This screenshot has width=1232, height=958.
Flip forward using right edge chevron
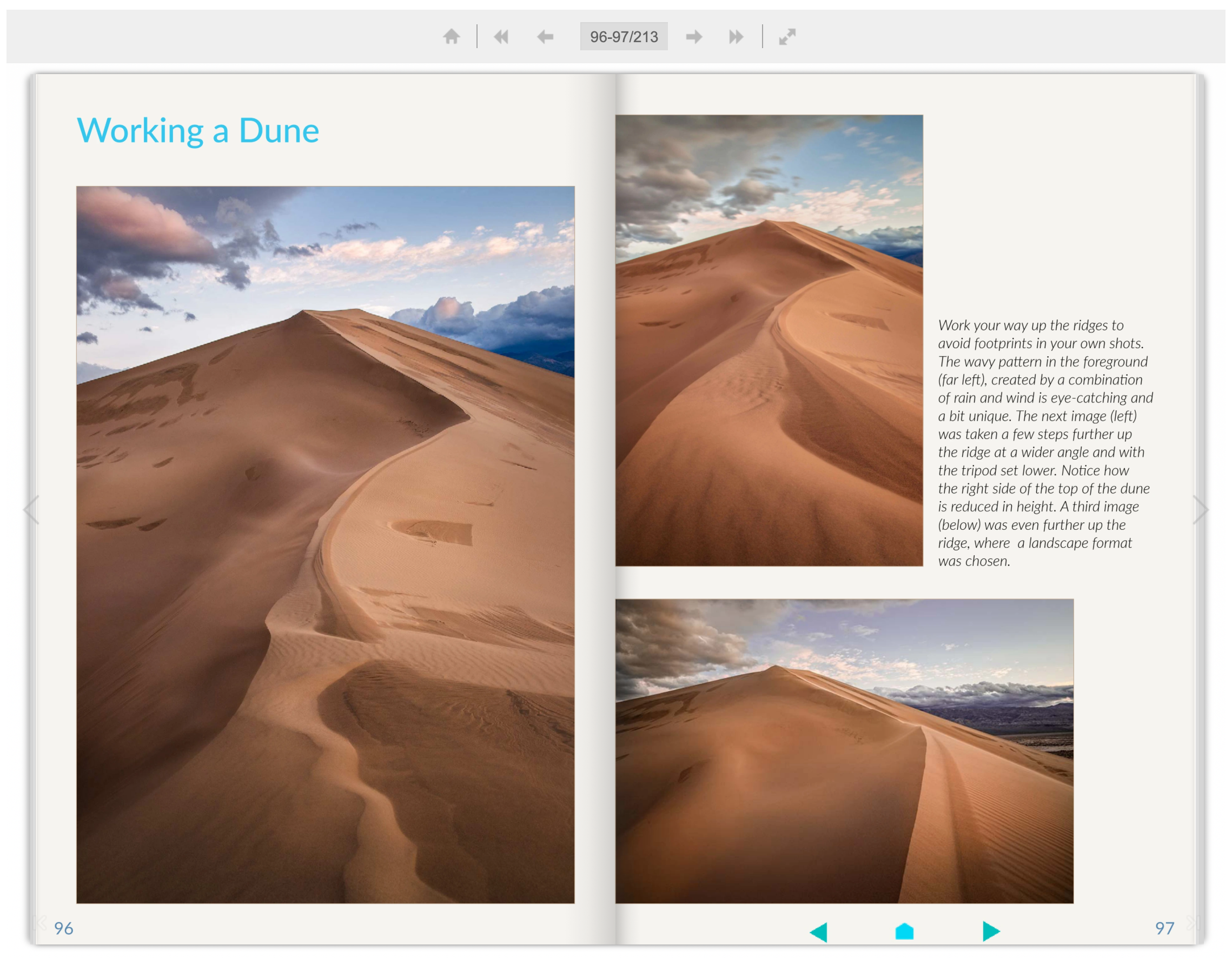(1201, 510)
